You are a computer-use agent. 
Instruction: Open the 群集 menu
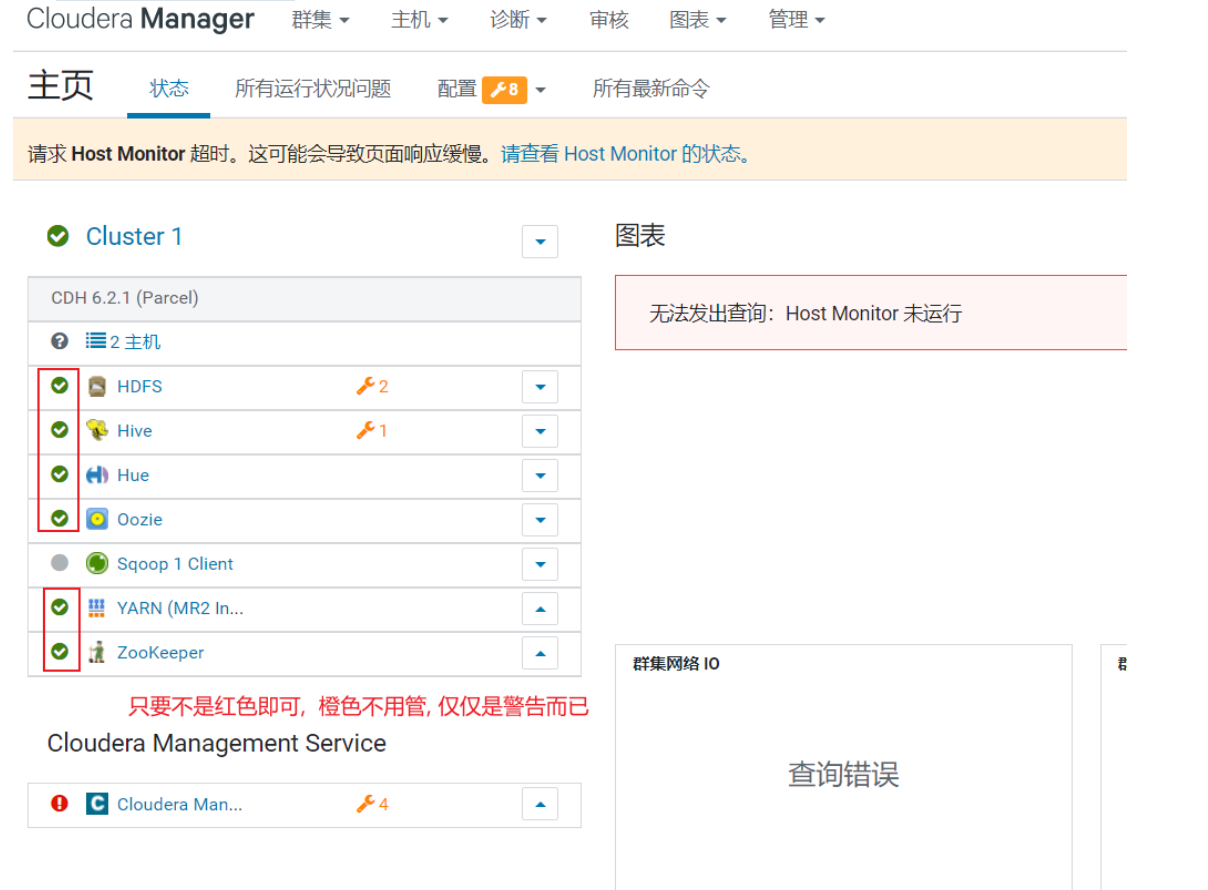pyautogui.click(x=320, y=20)
